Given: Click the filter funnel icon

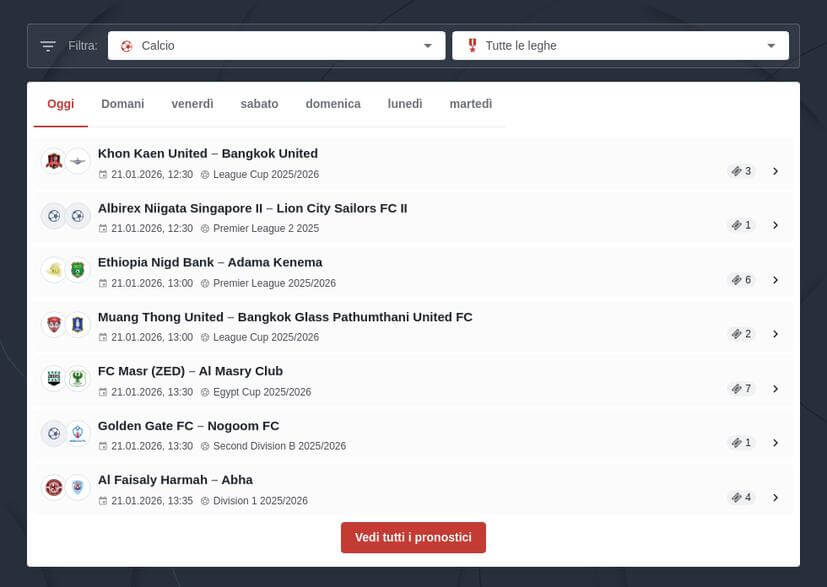Looking at the screenshot, I should click(x=46, y=45).
